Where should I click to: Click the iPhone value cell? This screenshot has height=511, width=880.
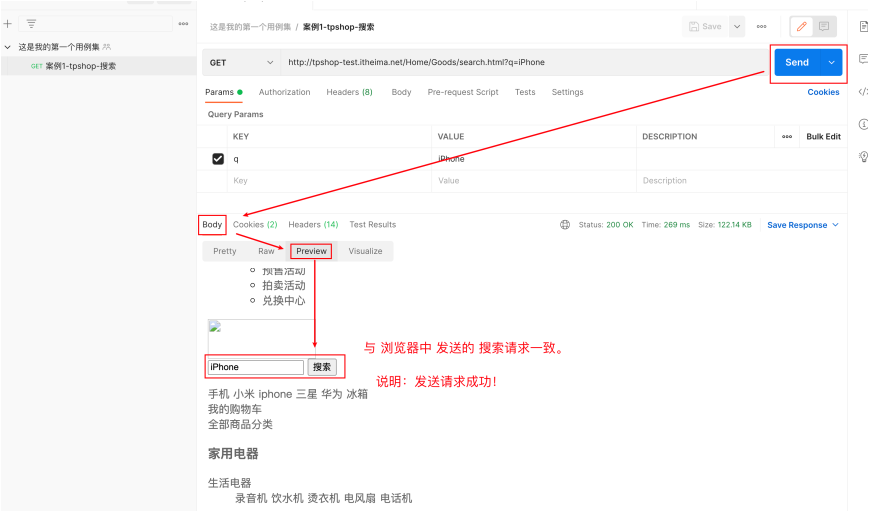[533, 159]
